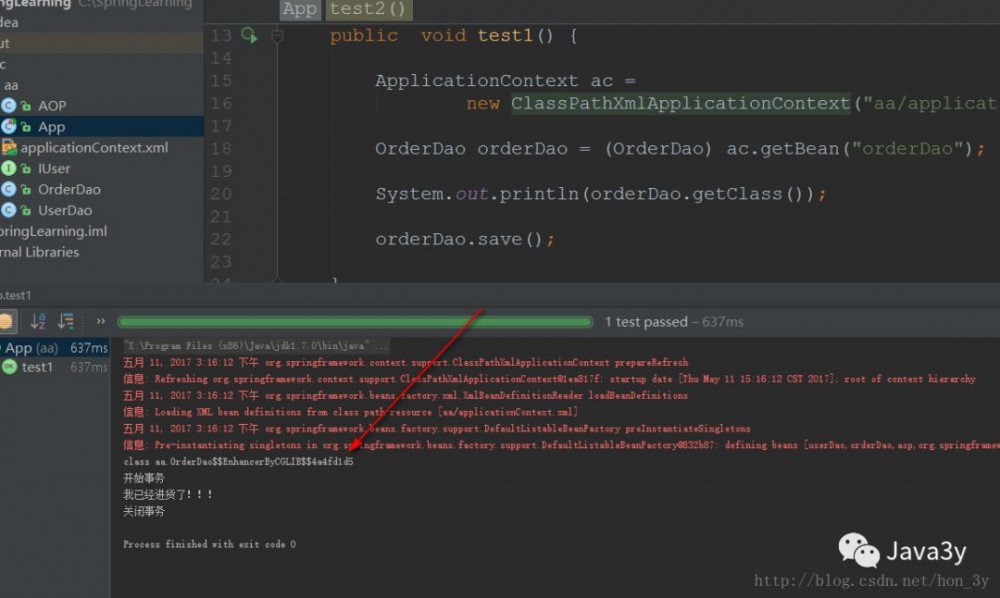Click the App class icon in project tree
Viewport: 1000px width, 598px height.
coord(8,127)
